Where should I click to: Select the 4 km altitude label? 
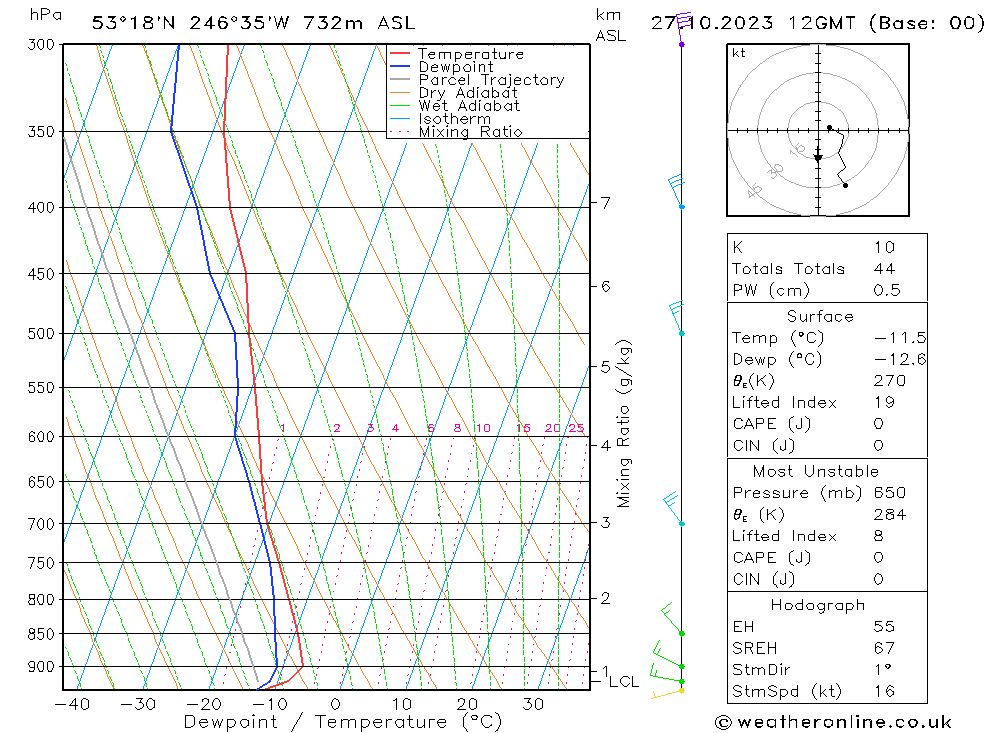(x=605, y=445)
